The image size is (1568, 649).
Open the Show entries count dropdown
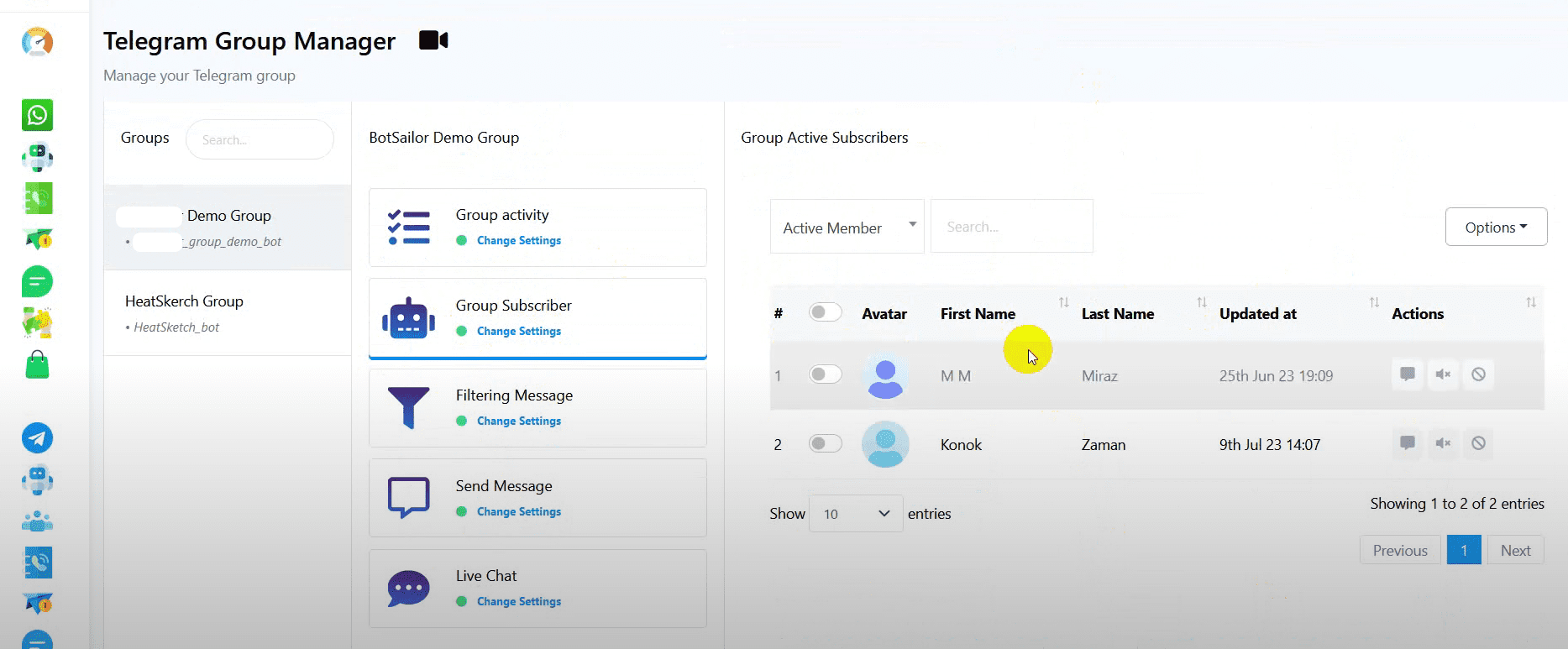tap(855, 514)
